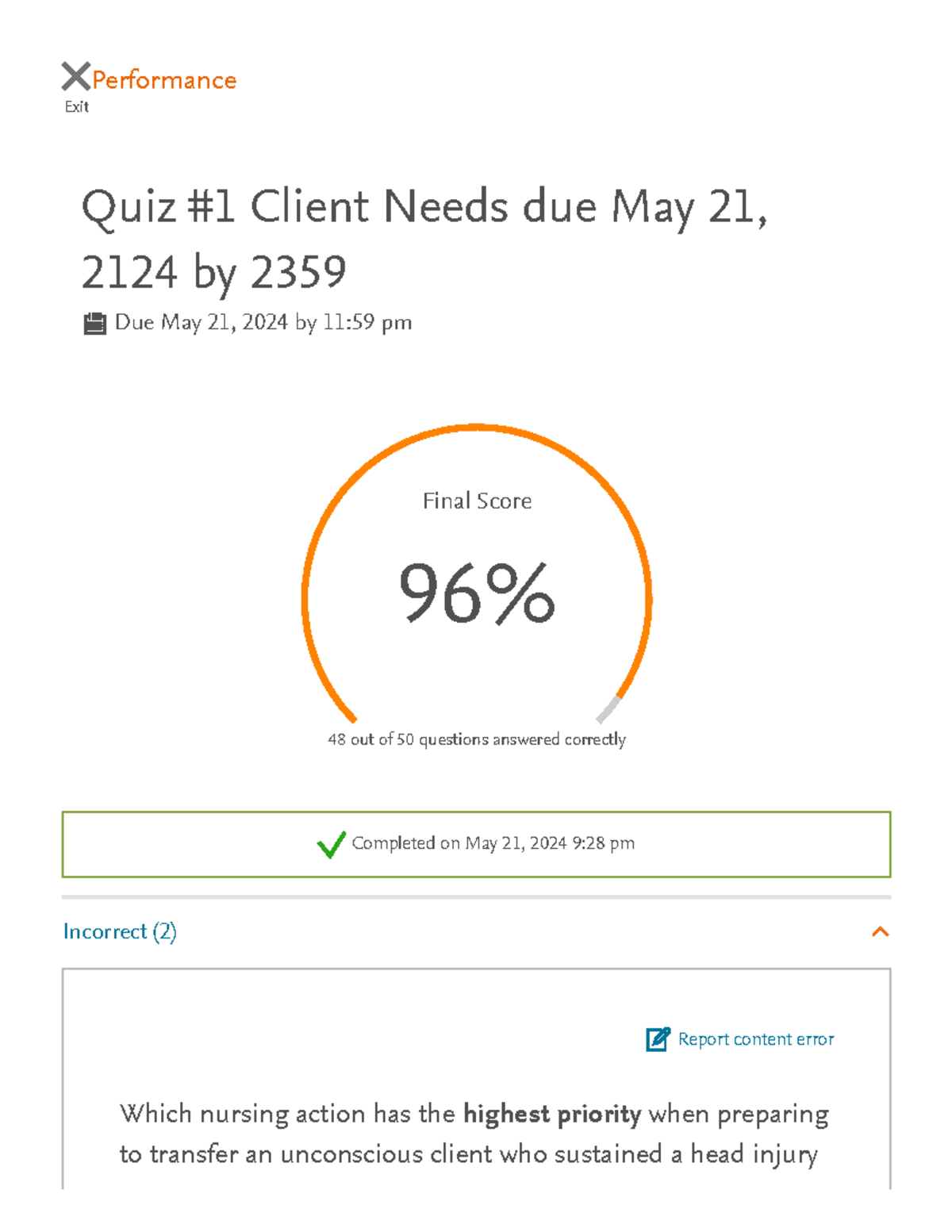Select the Incorrect (2) section header
This screenshot has height=1232, width=952.
click(121, 931)
